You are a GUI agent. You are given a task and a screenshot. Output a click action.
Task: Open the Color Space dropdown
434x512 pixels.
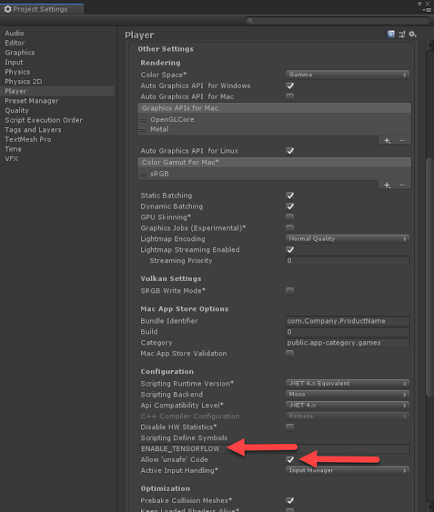348,75
